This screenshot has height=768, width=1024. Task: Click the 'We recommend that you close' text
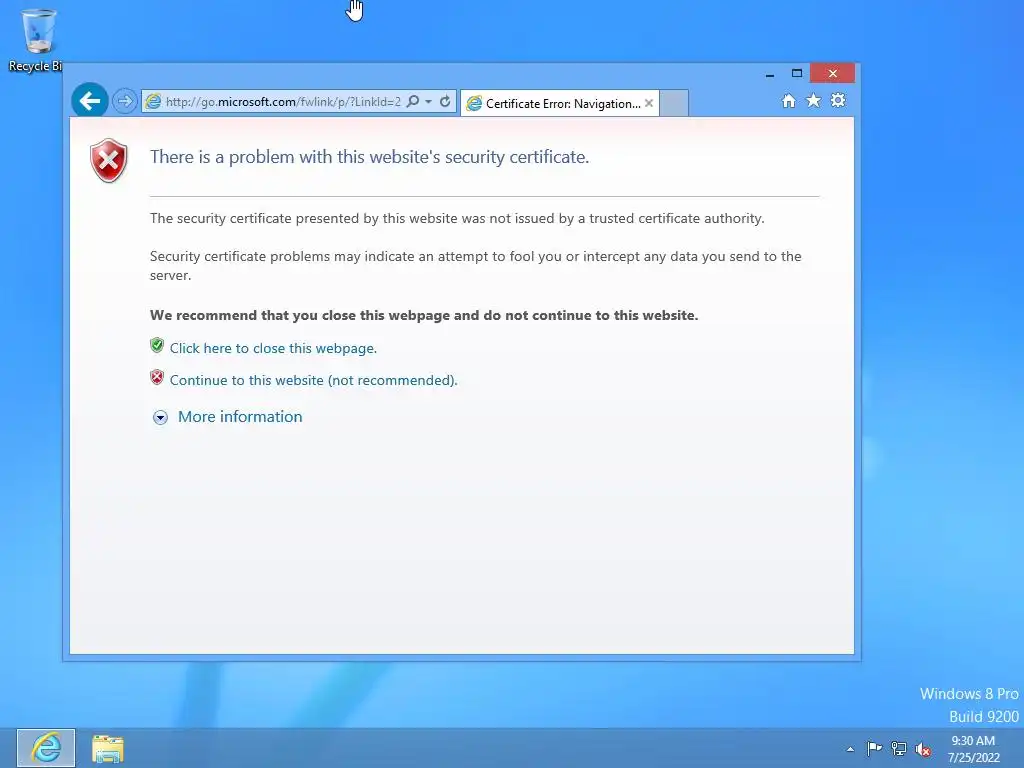coord(424,315)
